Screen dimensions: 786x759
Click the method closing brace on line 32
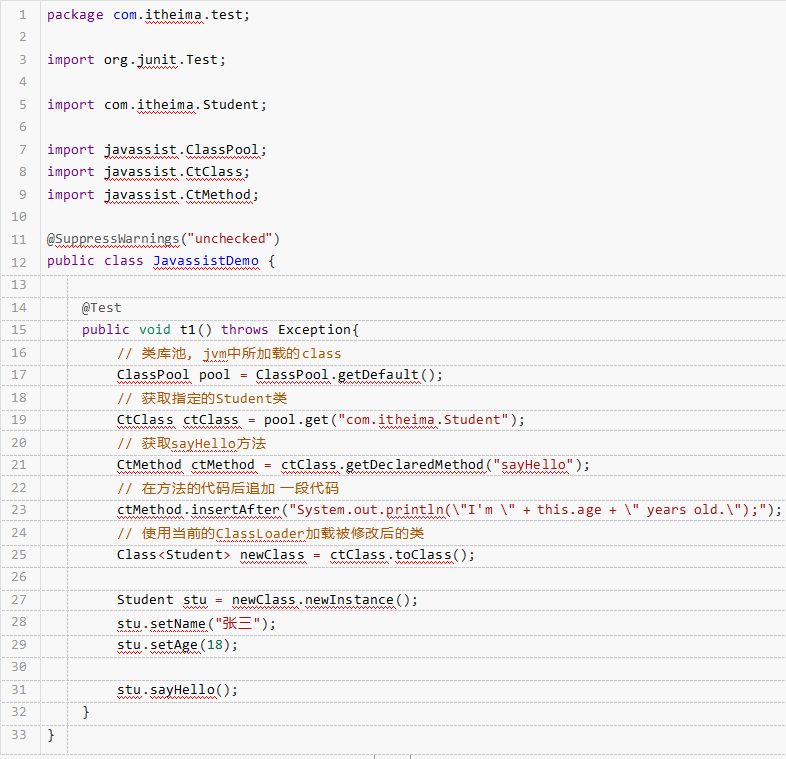tap(86, 712)
